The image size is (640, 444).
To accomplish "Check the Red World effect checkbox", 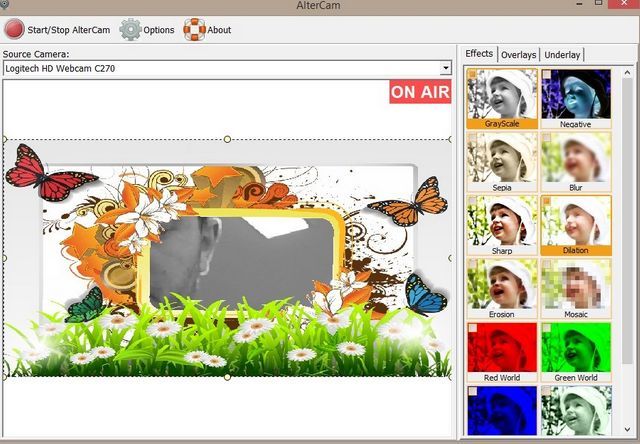I will coord(472,328).
